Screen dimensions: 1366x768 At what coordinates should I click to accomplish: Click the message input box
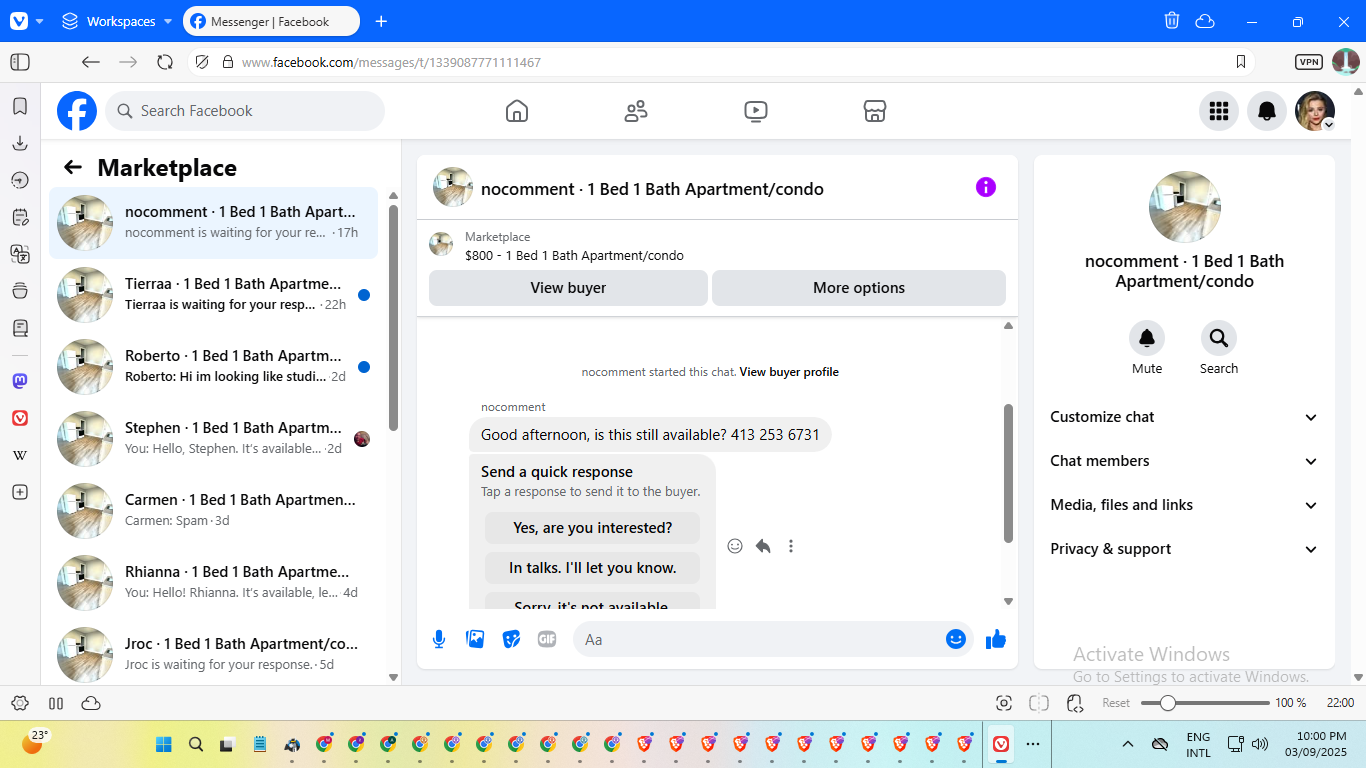click(759, 639)
